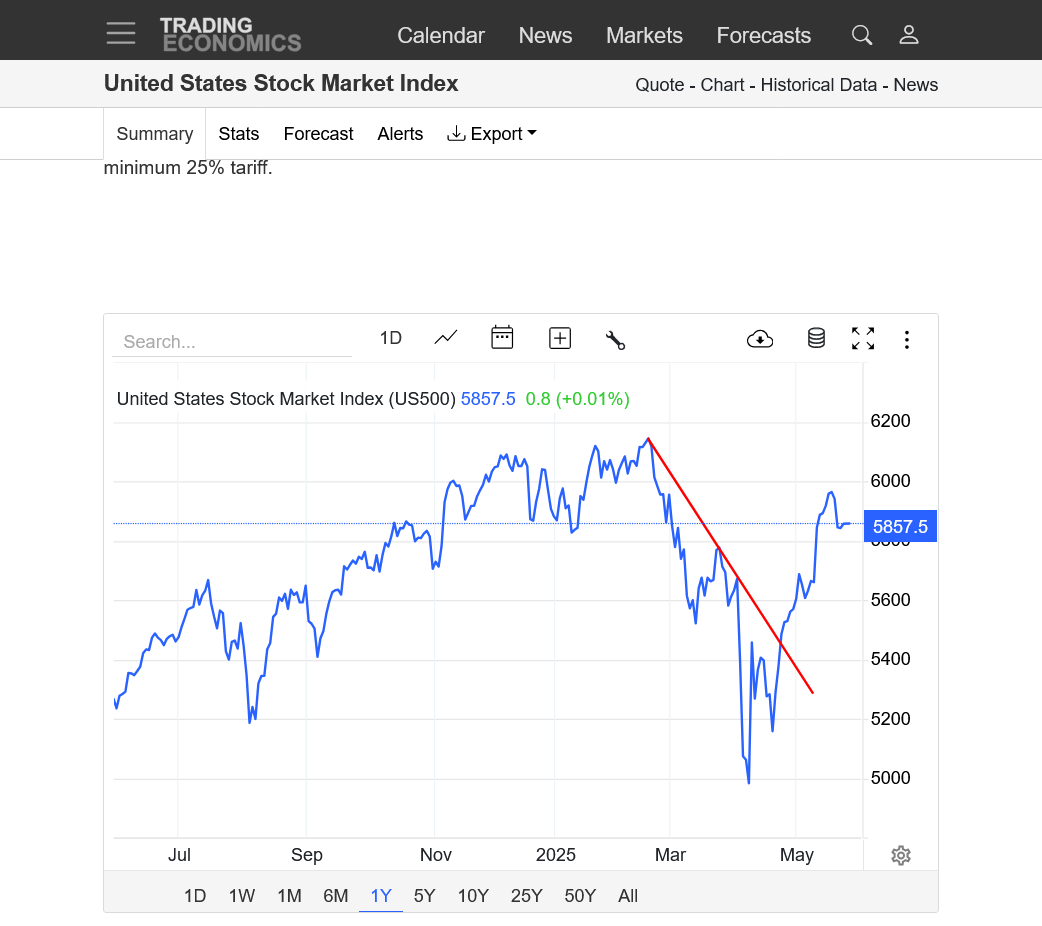This screenshot has height=926, width=1042.
Task: Open the chart wrench tools
Action: tap(615, 339)
